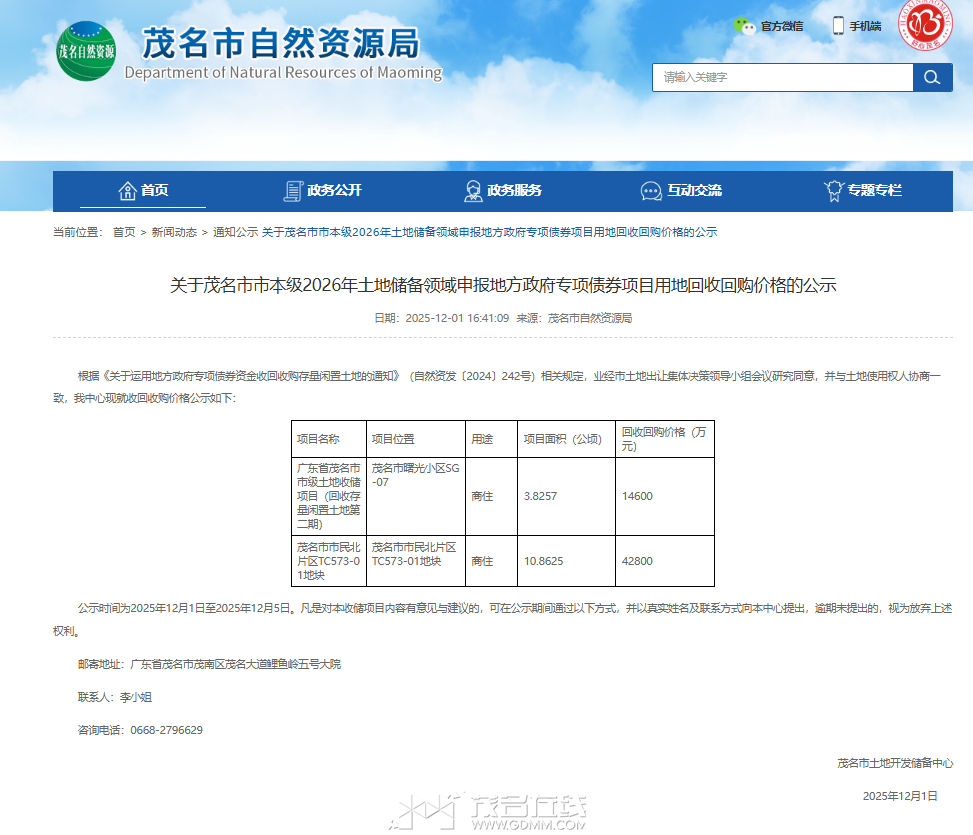Screen dimensions: 973x835
Task: Open the 专题专栏 navigation item
Action: [x=875, y=190]
